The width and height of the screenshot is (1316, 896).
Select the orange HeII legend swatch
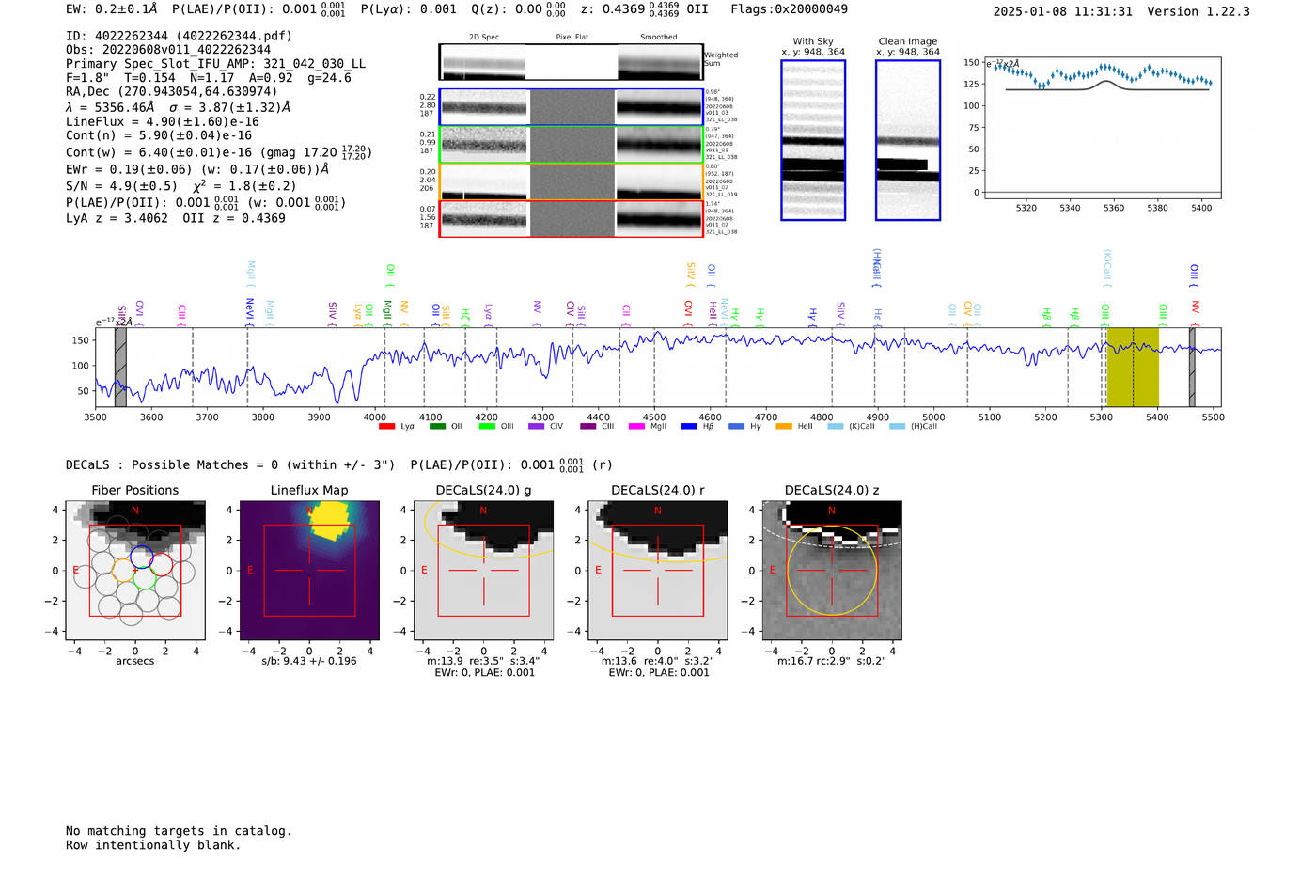coord(784,427)
